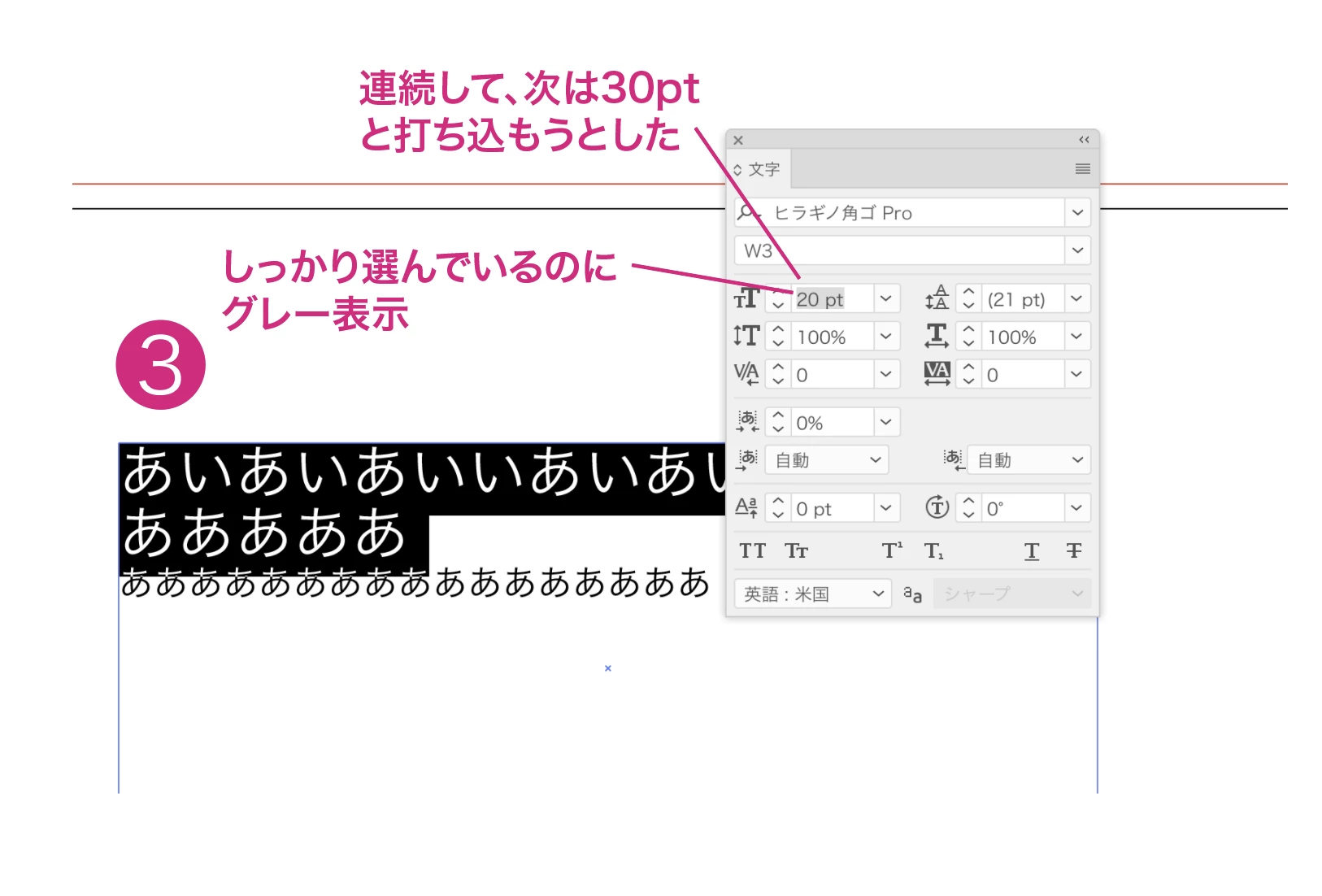Click the leading stepper arrows
1322x896 pixels.
tap(968, 298)
